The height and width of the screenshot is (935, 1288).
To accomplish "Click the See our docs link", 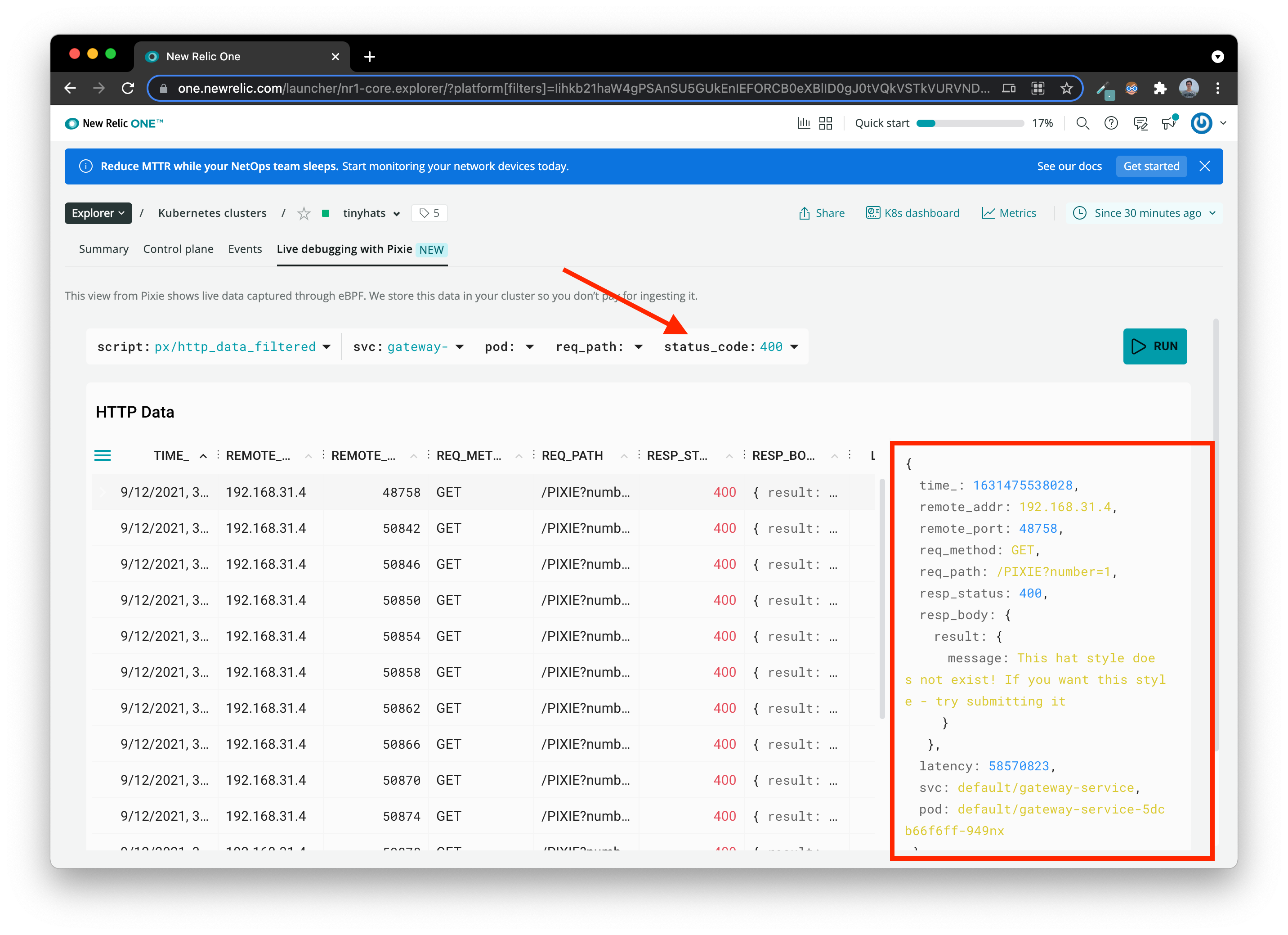I will pos(1069,166).
